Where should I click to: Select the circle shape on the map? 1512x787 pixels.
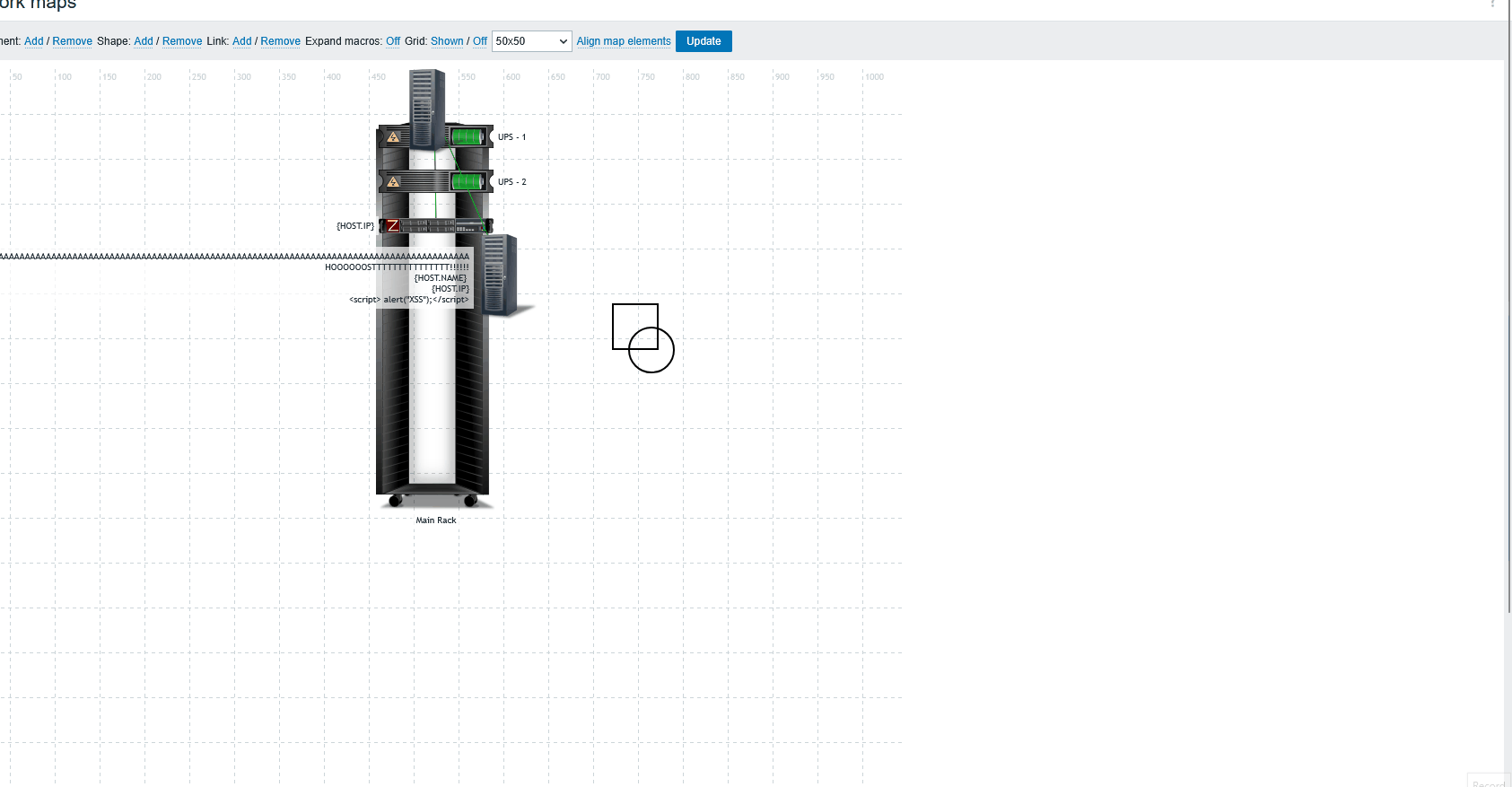[x=651, y=350]
